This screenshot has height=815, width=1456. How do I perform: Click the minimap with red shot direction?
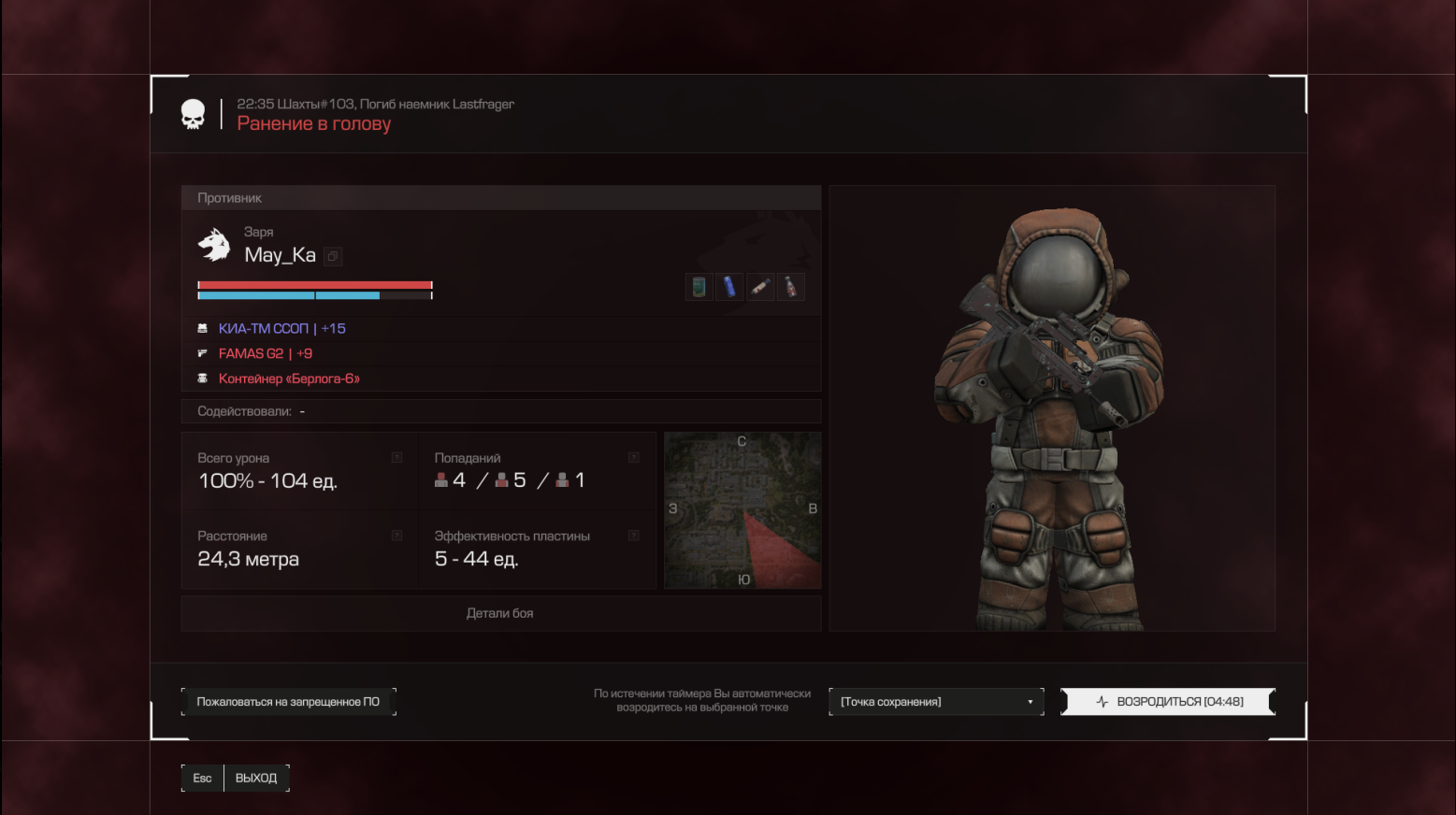click(742, 510)
